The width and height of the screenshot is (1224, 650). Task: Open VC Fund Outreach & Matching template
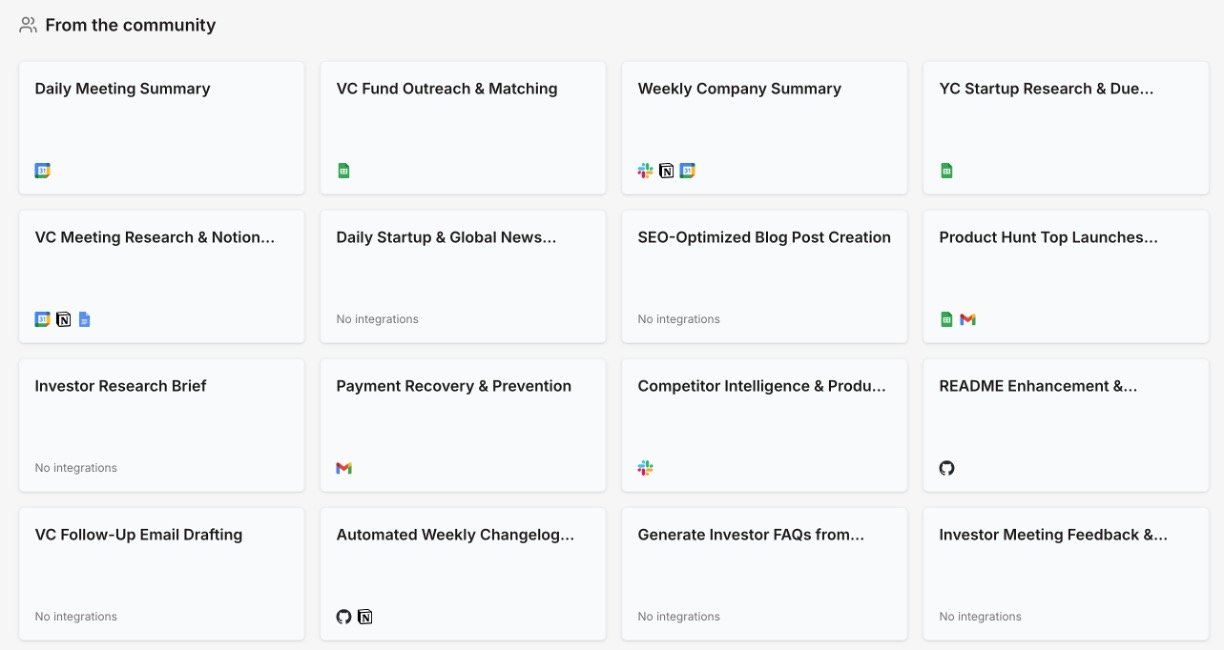pos(462,127)
